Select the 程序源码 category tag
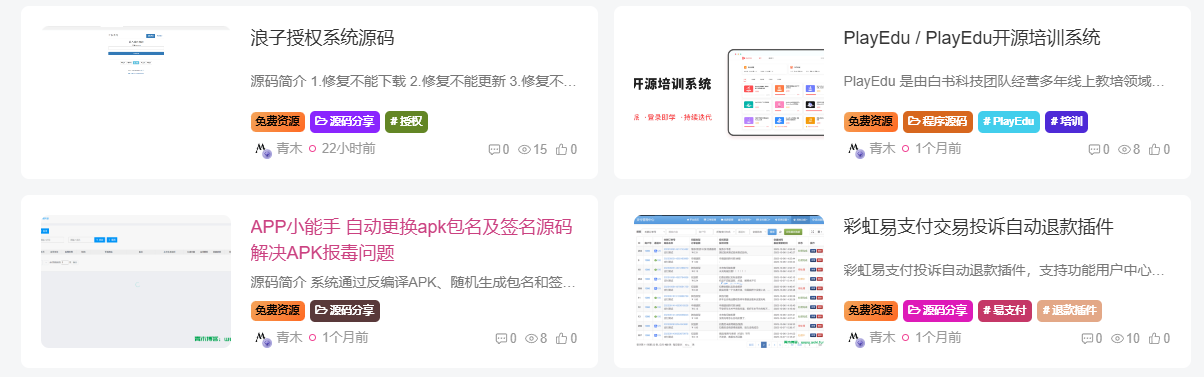Image resolution: width=1204 pixels, height=377 pixels. [938, 121]
